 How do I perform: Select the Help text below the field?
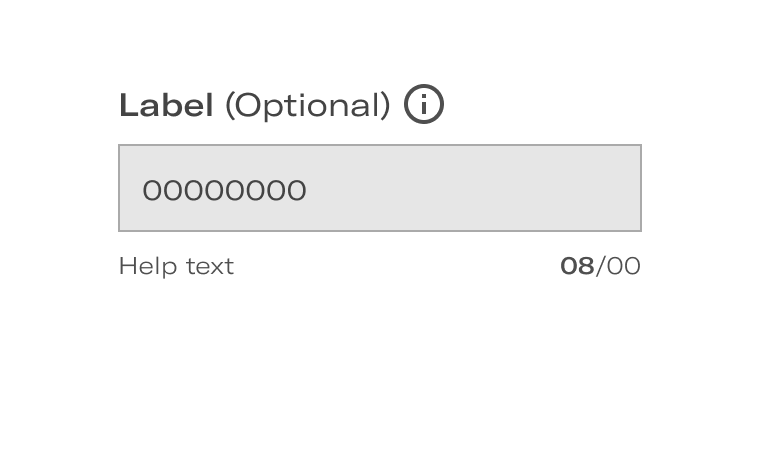point(176,267)
